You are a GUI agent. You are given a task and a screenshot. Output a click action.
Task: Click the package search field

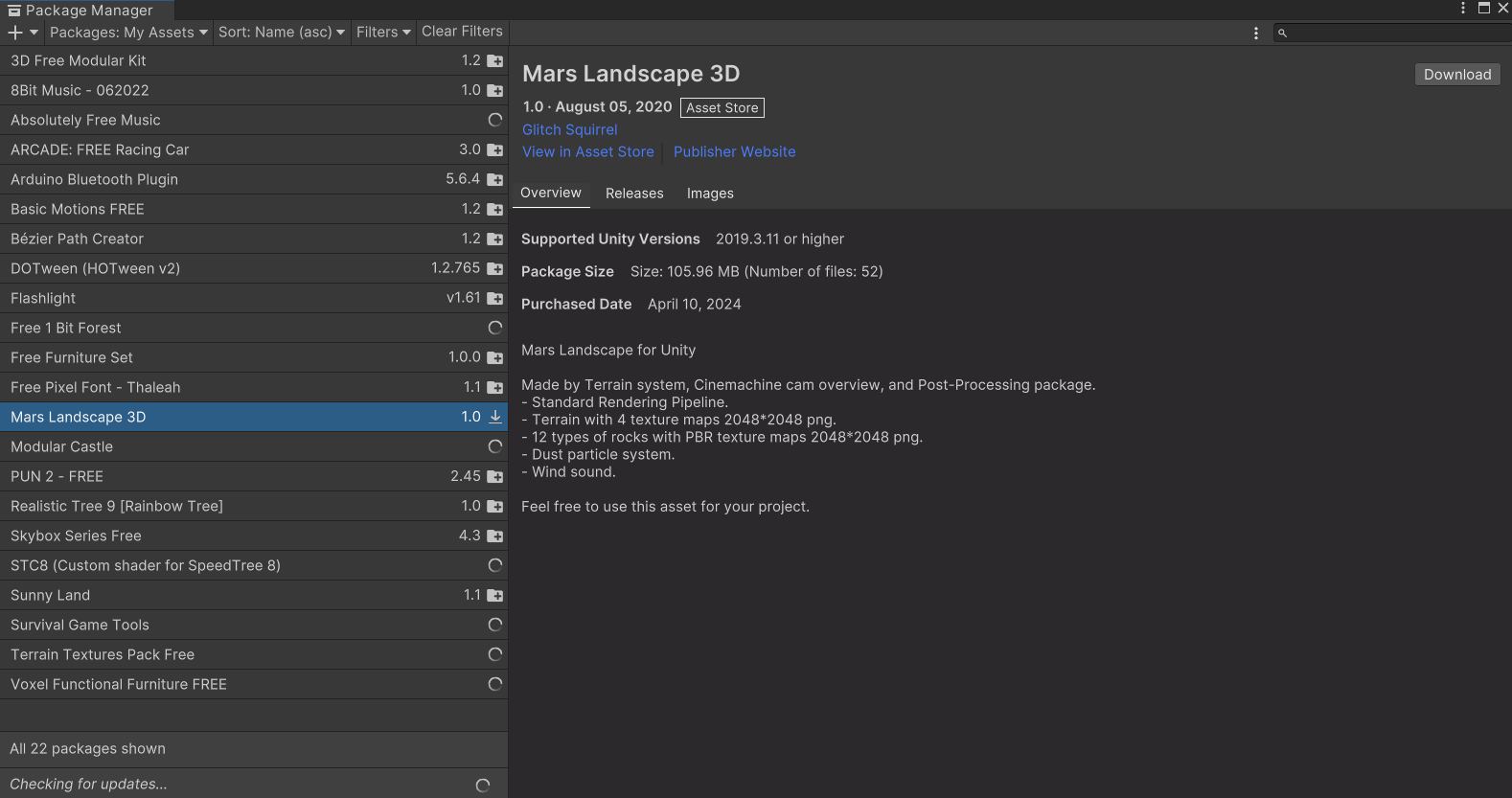[x=1392, y=33]
